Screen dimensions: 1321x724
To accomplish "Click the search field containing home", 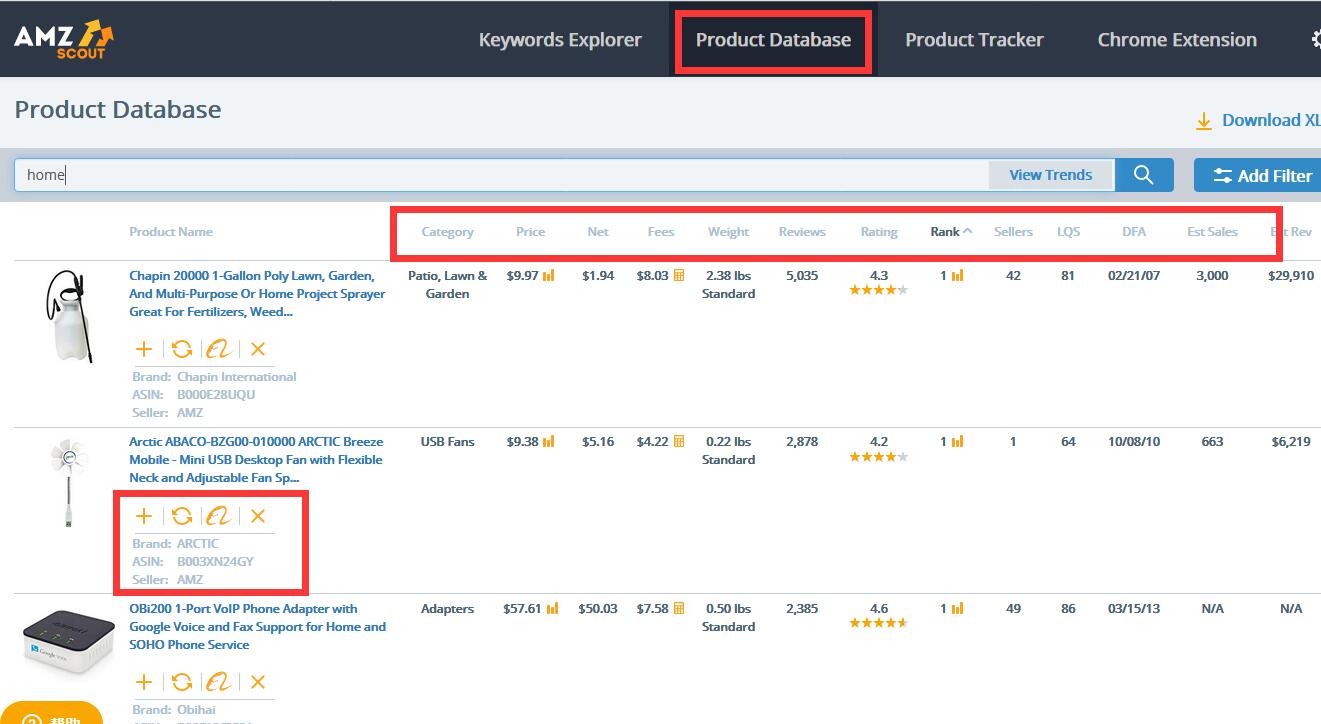I will [500, 175].
